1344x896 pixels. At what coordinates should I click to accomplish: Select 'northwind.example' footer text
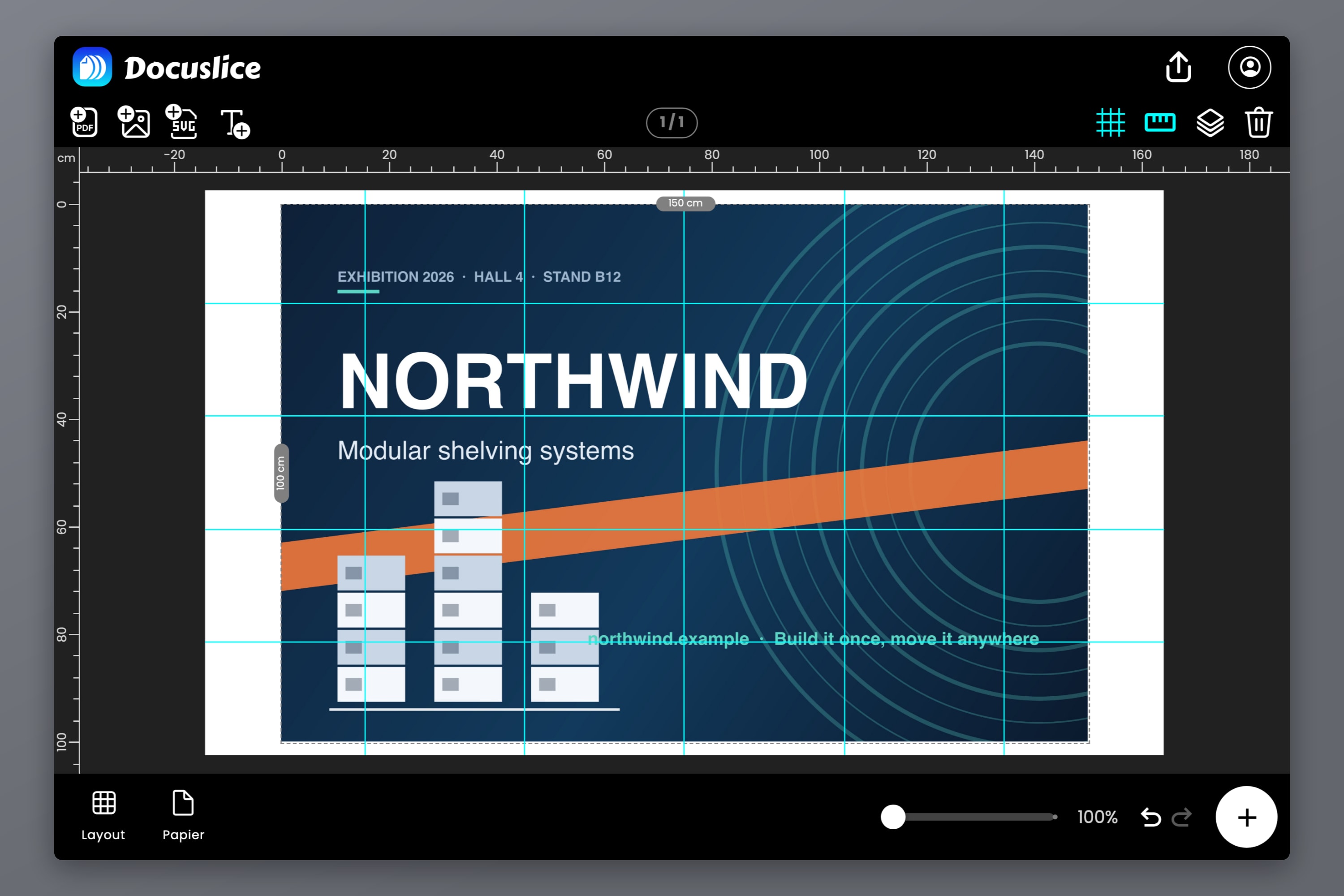(668, 639)
